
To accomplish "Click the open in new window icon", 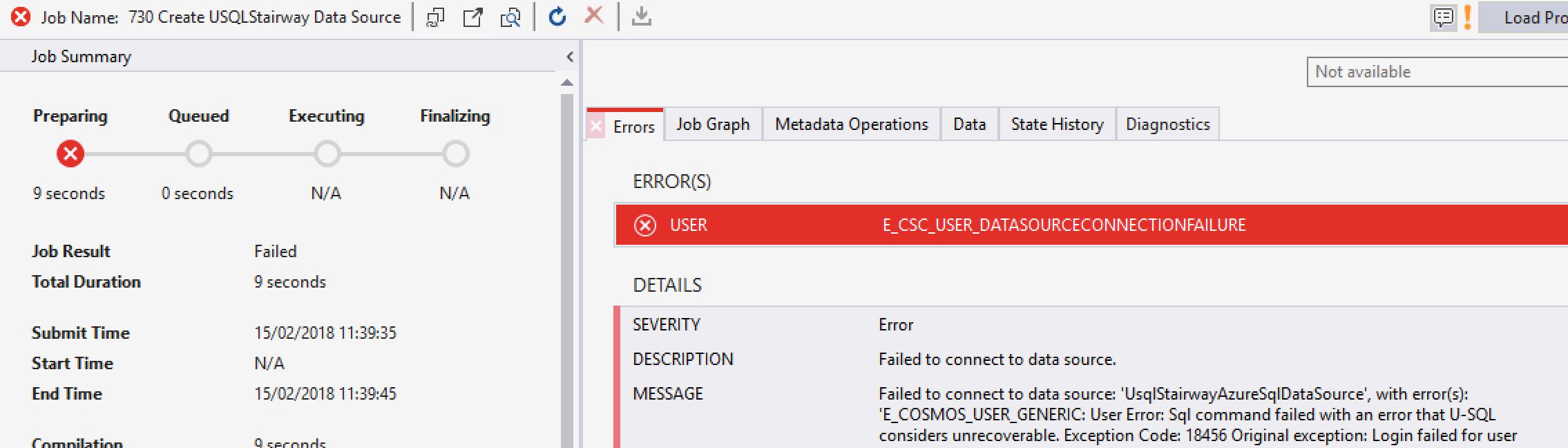I will point(472,17).
